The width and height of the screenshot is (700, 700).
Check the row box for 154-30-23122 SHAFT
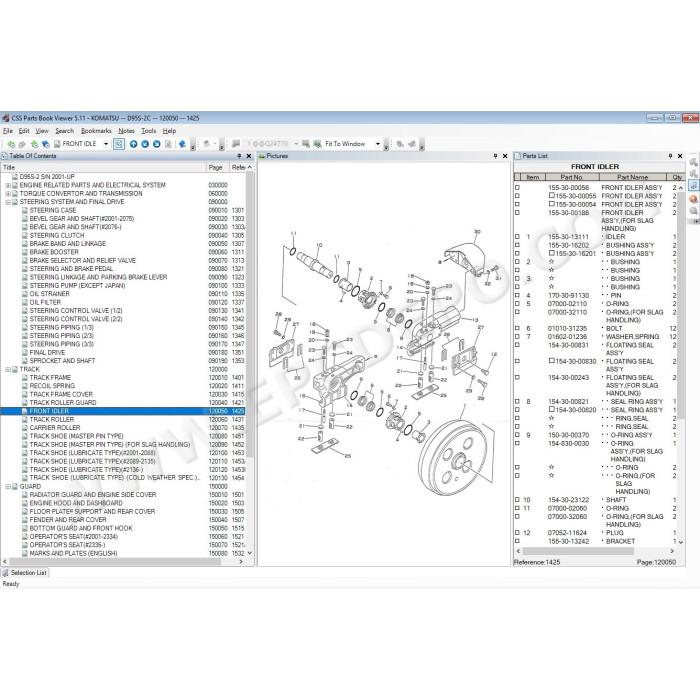pos(517,500)
